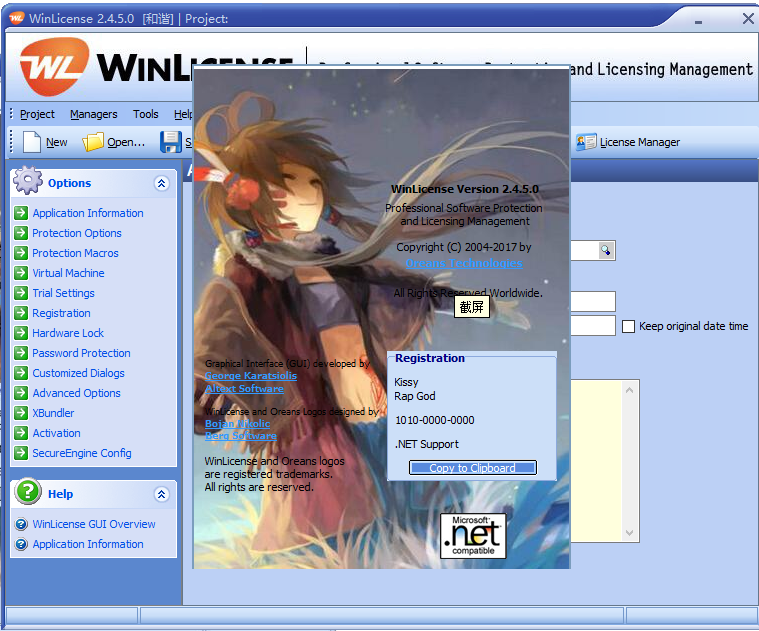This screenshot has height=631, width=759.
Task: Close the WinLicense window
Action: click(x=748, y=18)
